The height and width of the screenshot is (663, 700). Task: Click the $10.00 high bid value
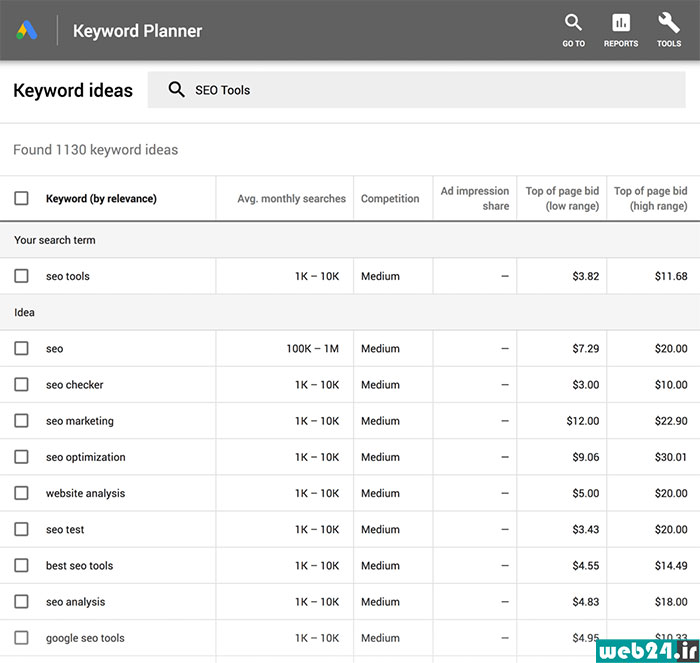671,384
